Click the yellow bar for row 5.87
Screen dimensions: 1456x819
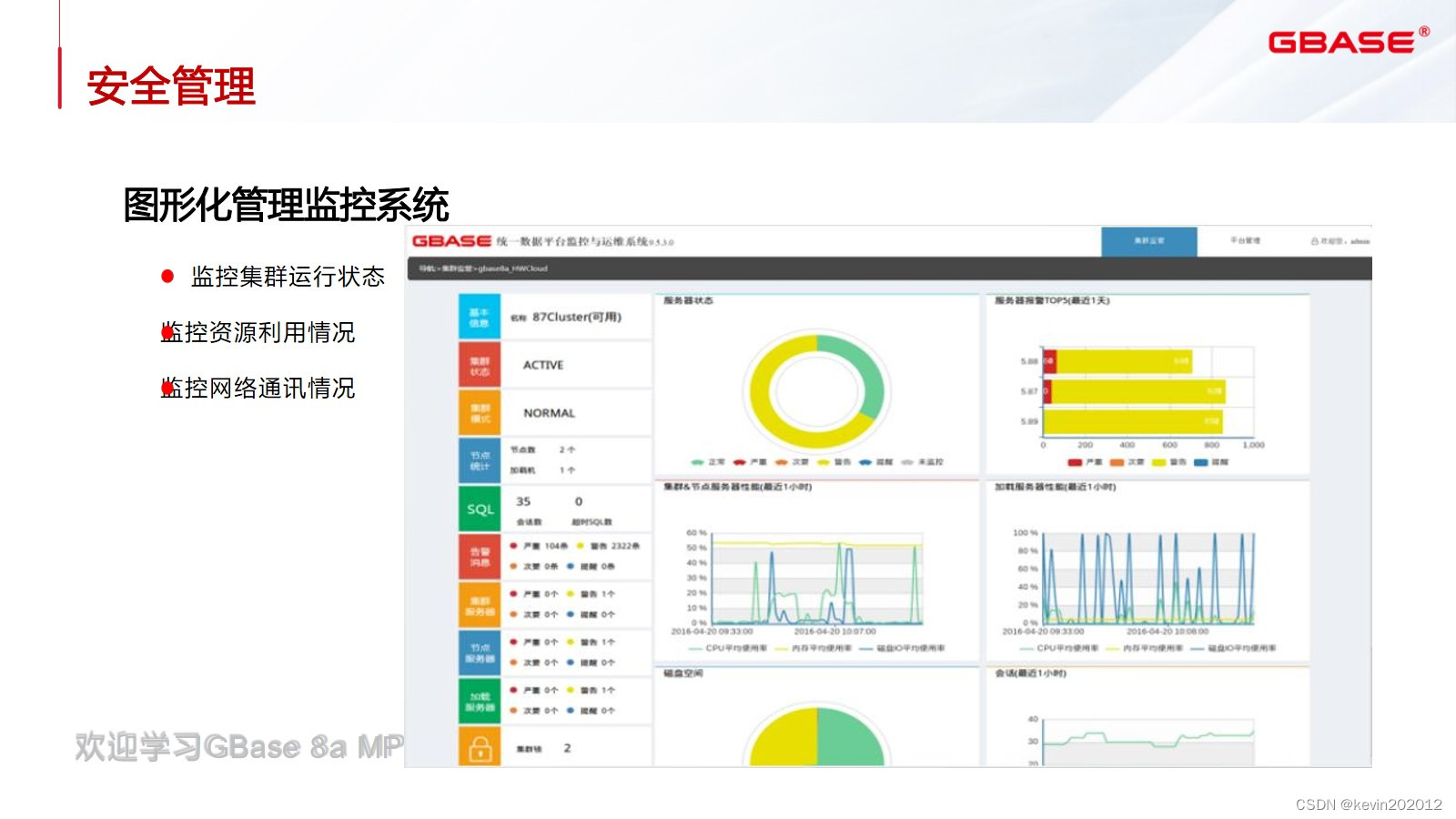[x=1138, y=391]
